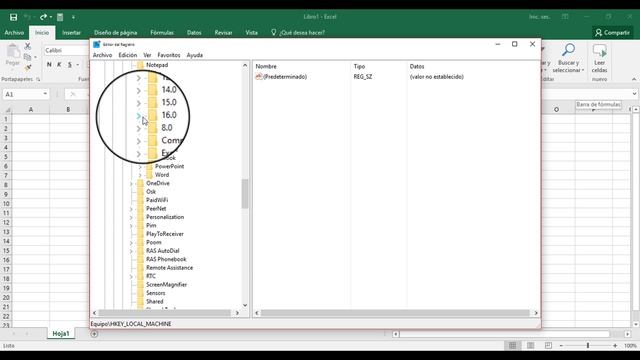Expand the Word registry key
The image size is (640, 360).
coord(140,175)
